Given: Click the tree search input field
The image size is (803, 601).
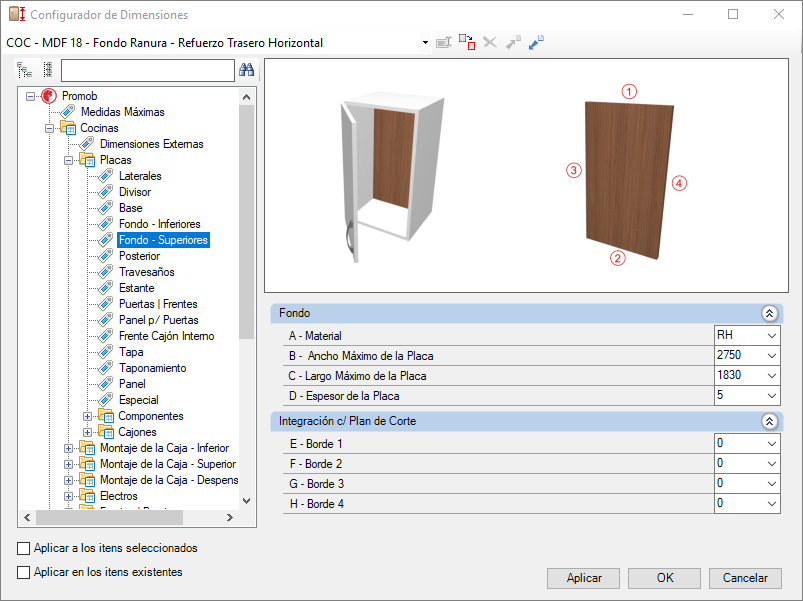Looking at the screenshot, I should pyautogui.click(x=147, y=70).
